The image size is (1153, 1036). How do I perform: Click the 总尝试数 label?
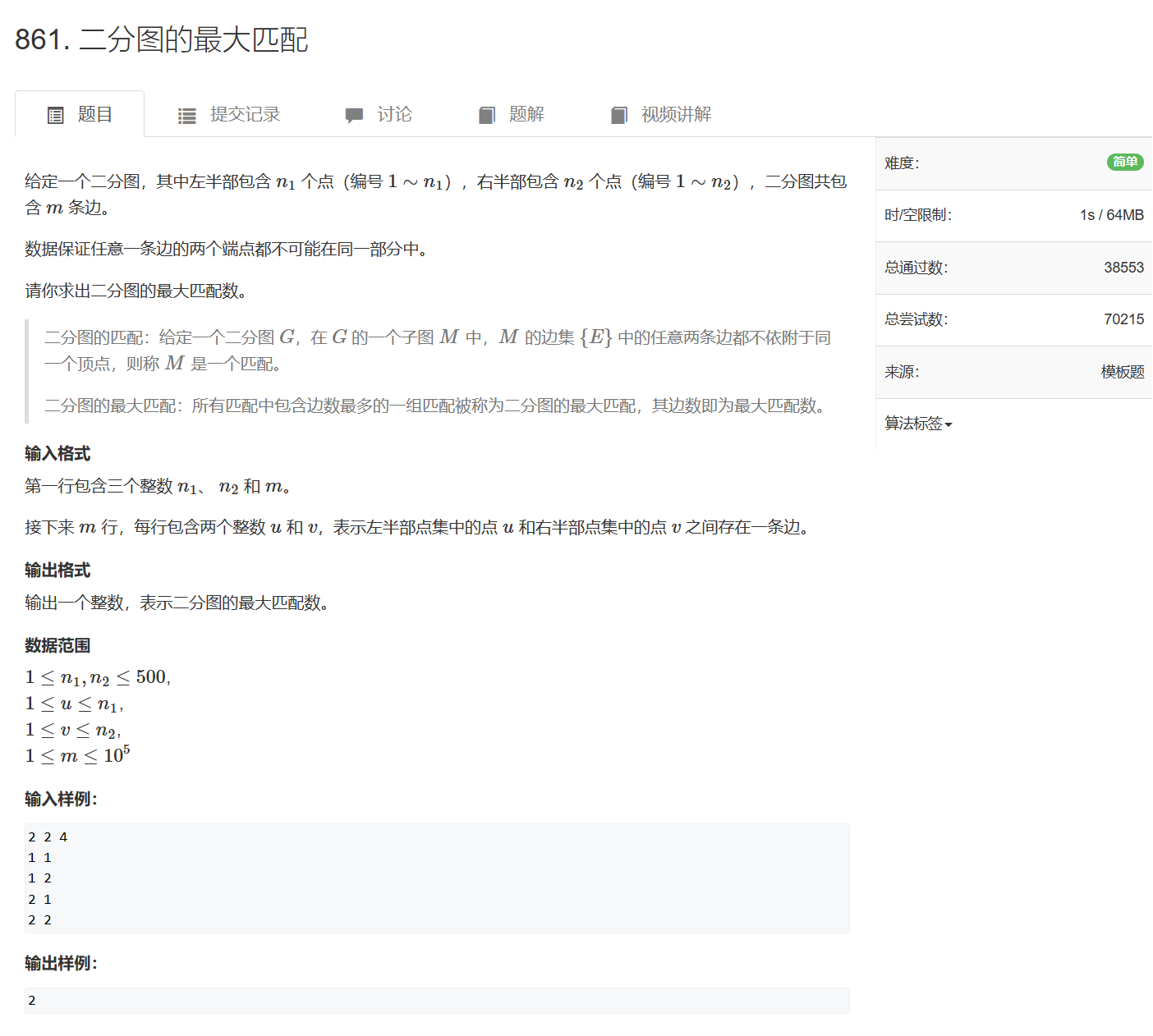click(x=916, y=319)
